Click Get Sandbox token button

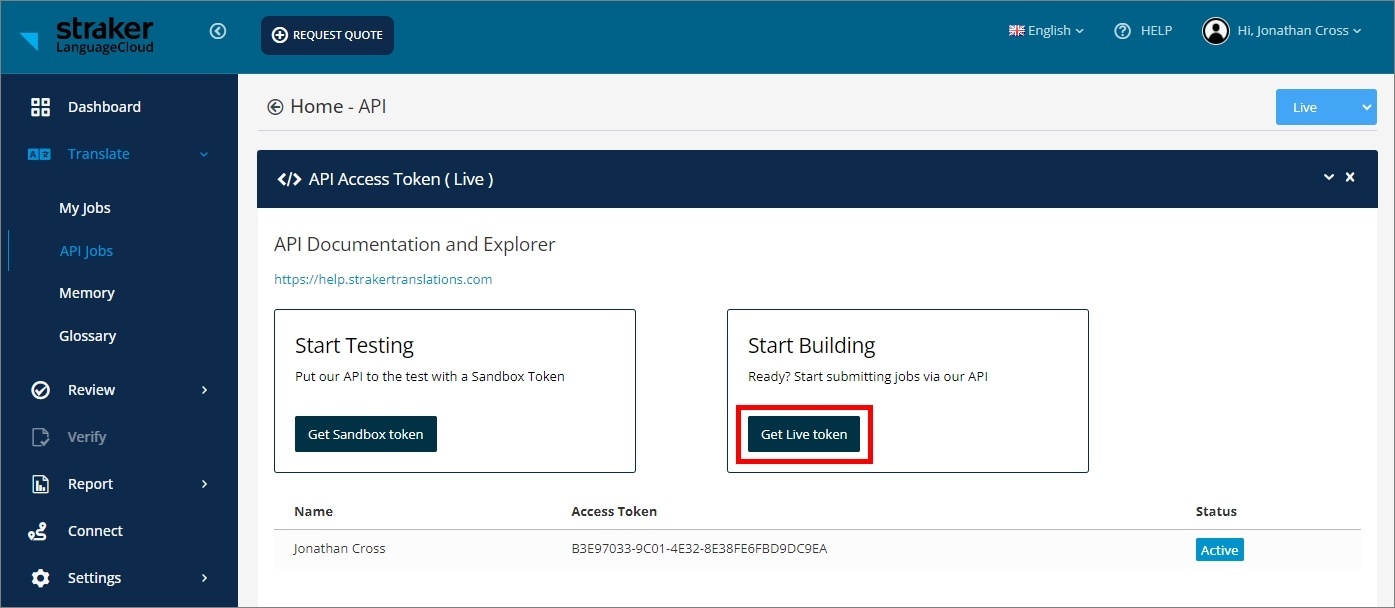click(x=366, y=434)
